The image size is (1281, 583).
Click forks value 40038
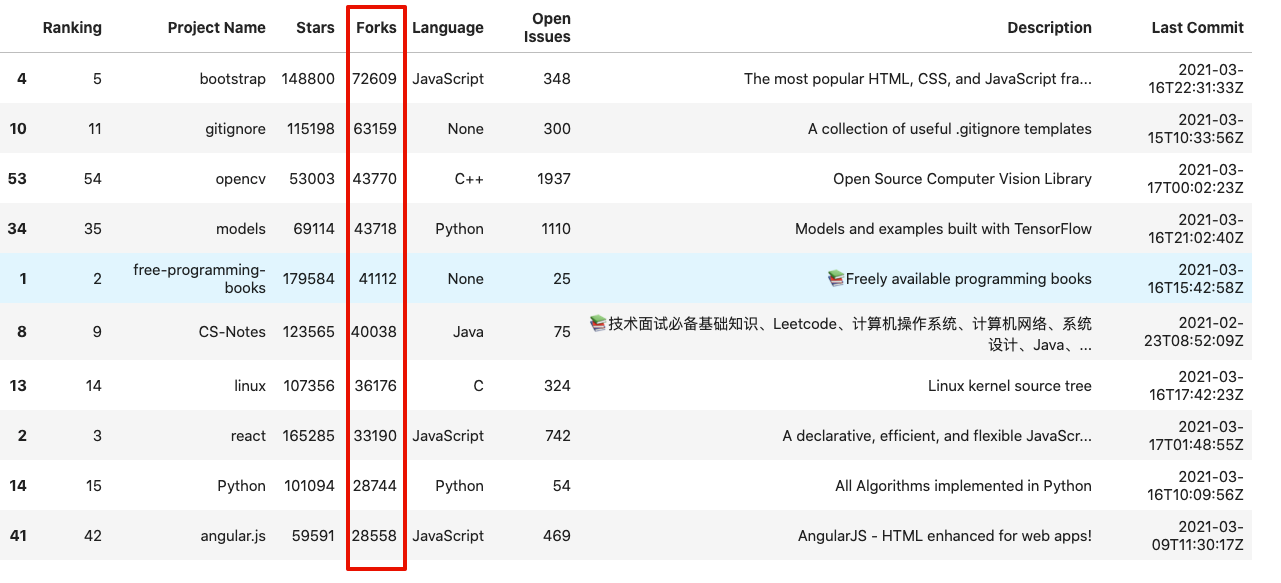[374, 332]
